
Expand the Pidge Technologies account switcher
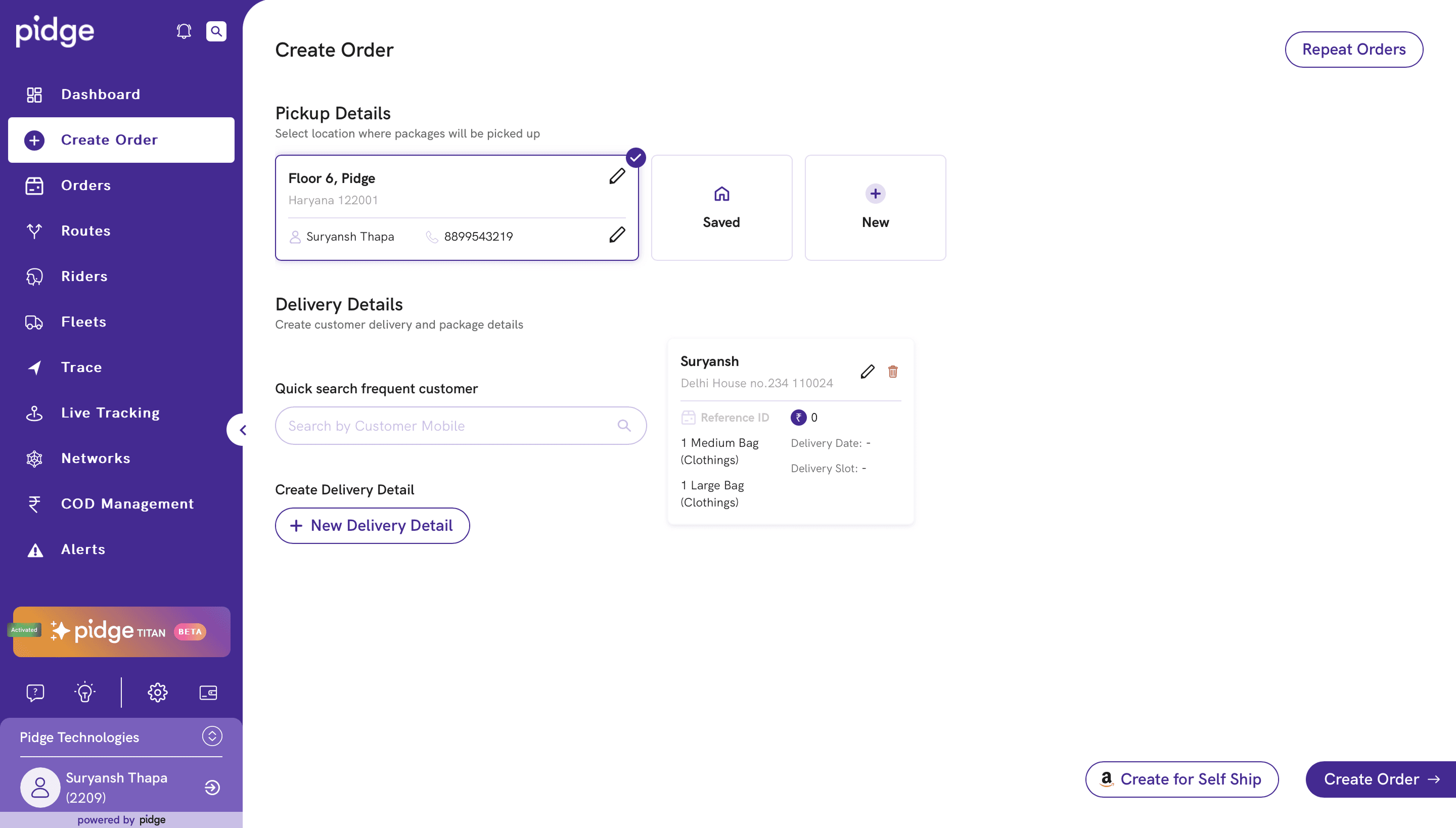[x=212, y=736]
